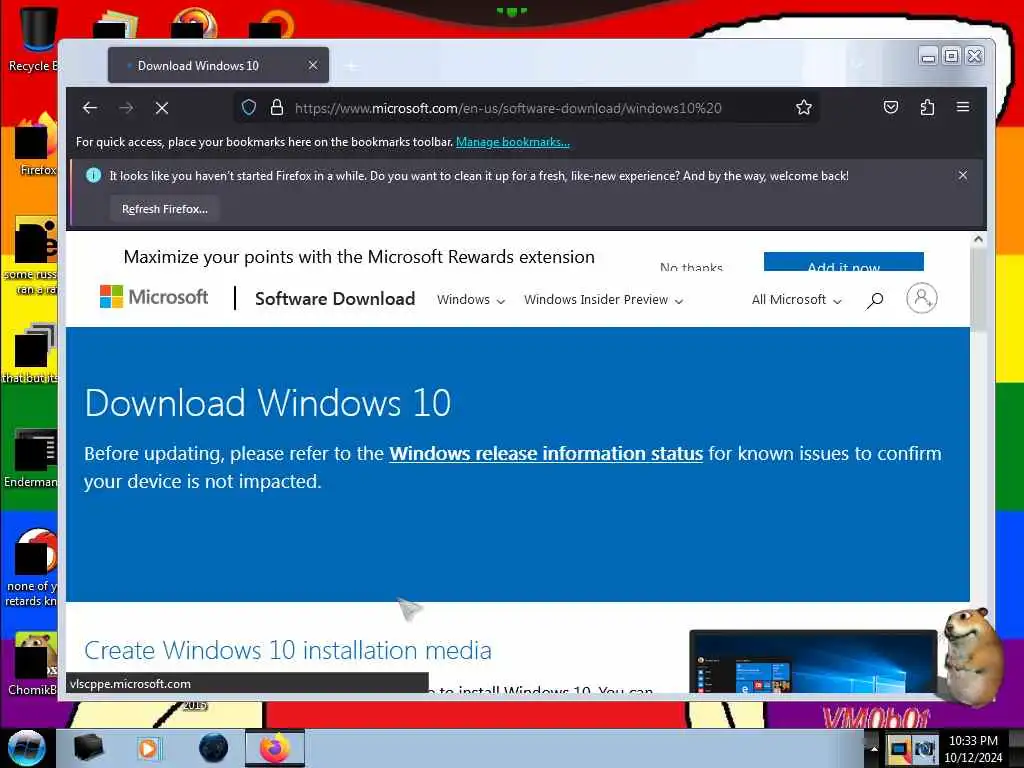Open the tracking protection shield icon
1024x768 pixels.
pyautogui.click(x=249, y=108)
